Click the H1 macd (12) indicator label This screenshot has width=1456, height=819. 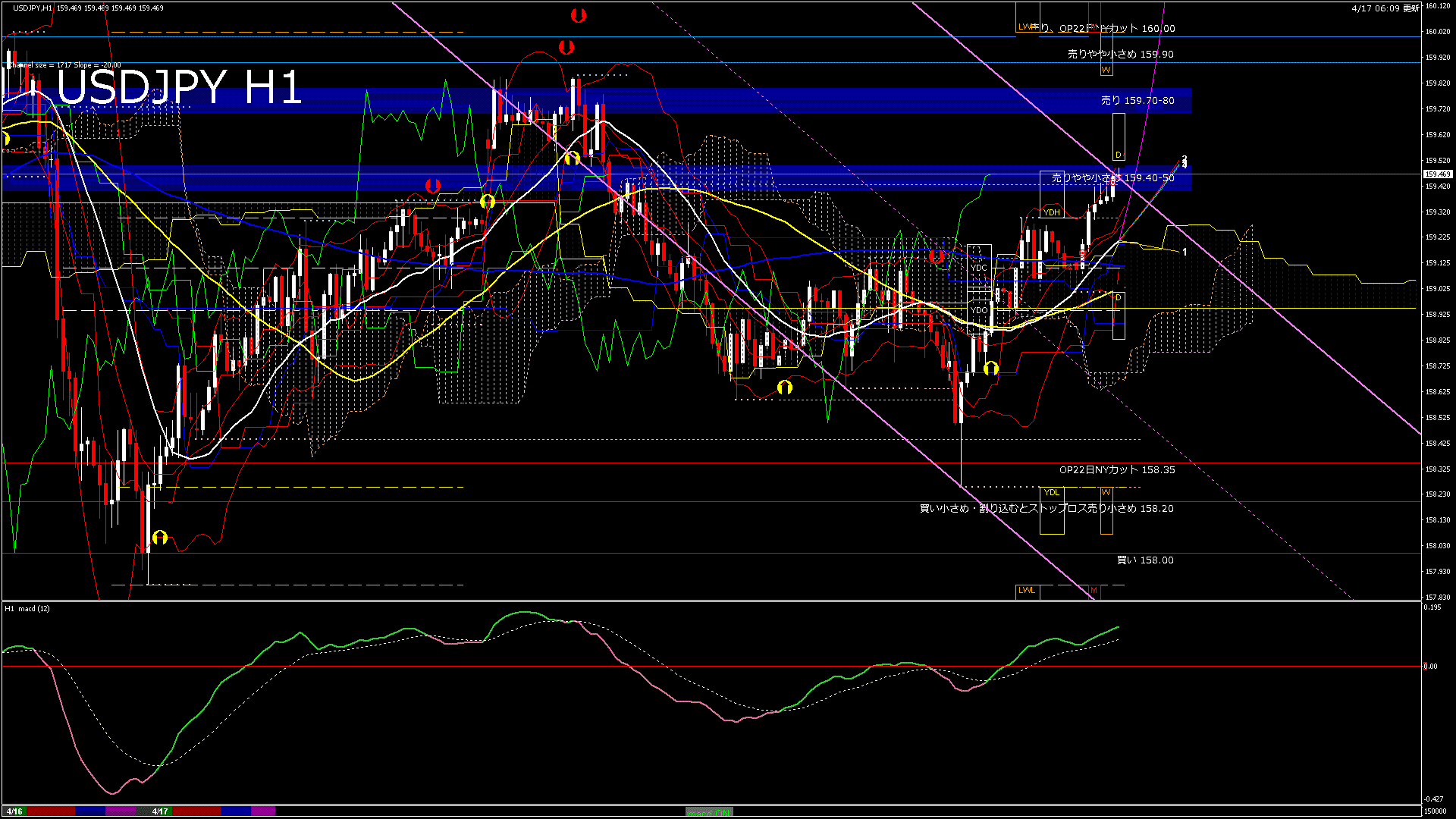pyautogui.click(x=27, y=608)
